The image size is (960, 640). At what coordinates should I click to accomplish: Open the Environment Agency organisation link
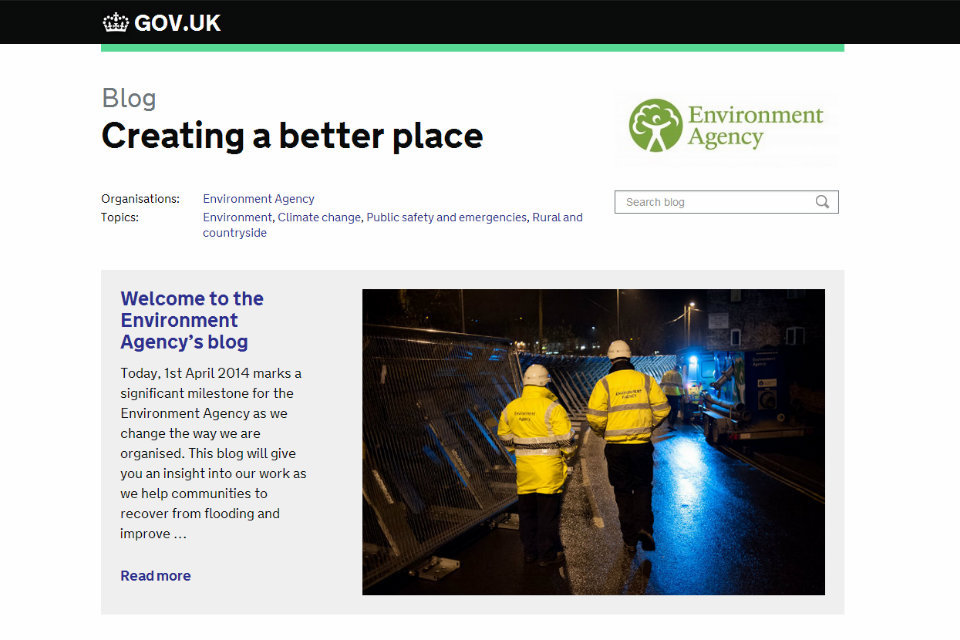coord(258,198)
